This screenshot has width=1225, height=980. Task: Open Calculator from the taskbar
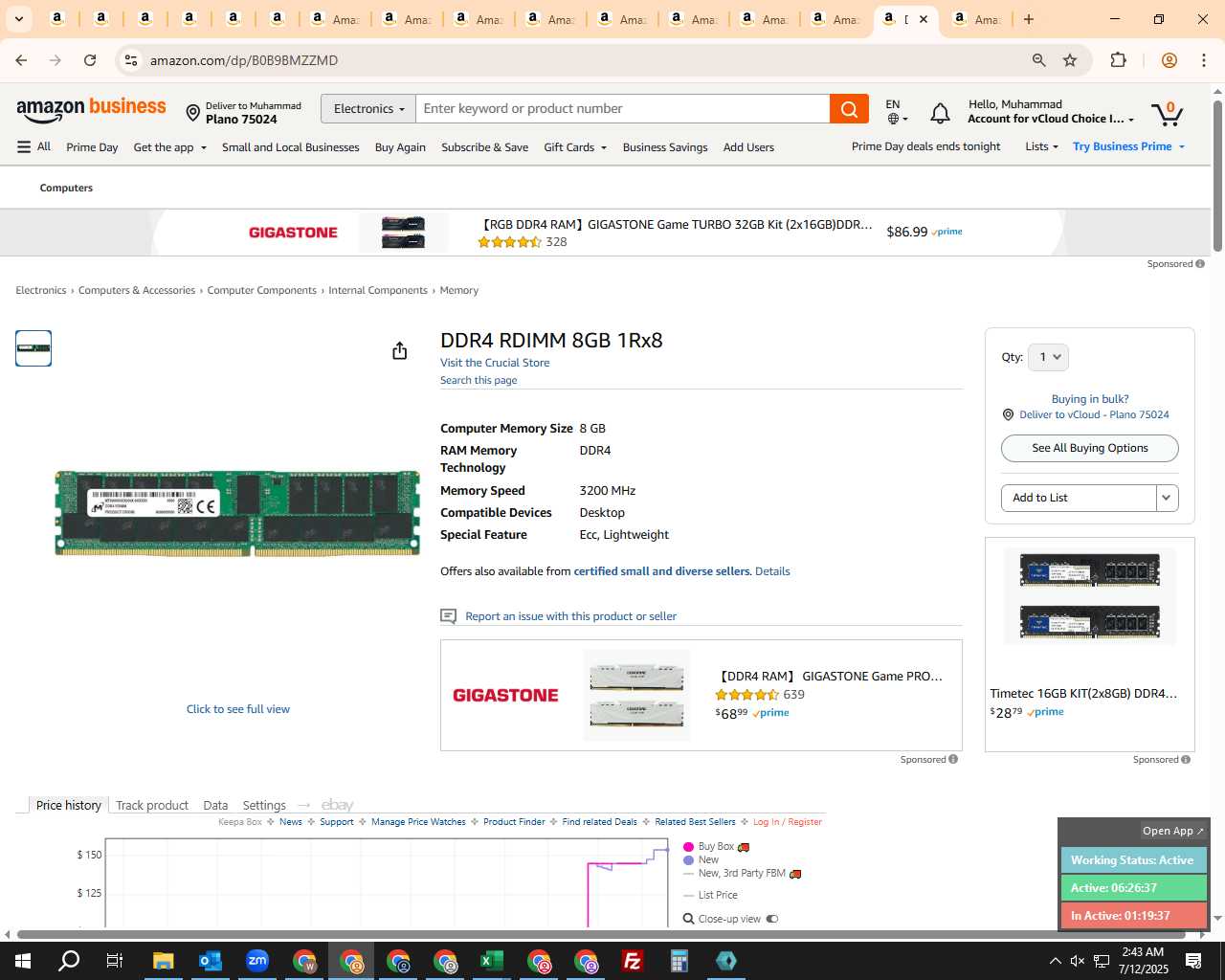tap(679, 961)
